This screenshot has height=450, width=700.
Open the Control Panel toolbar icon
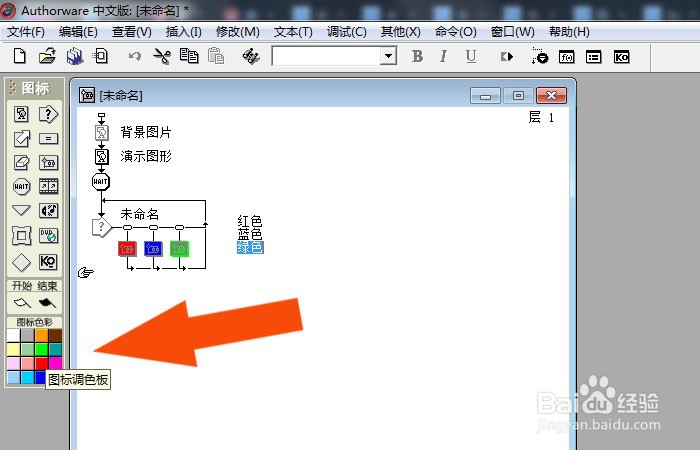coord(539,56)
